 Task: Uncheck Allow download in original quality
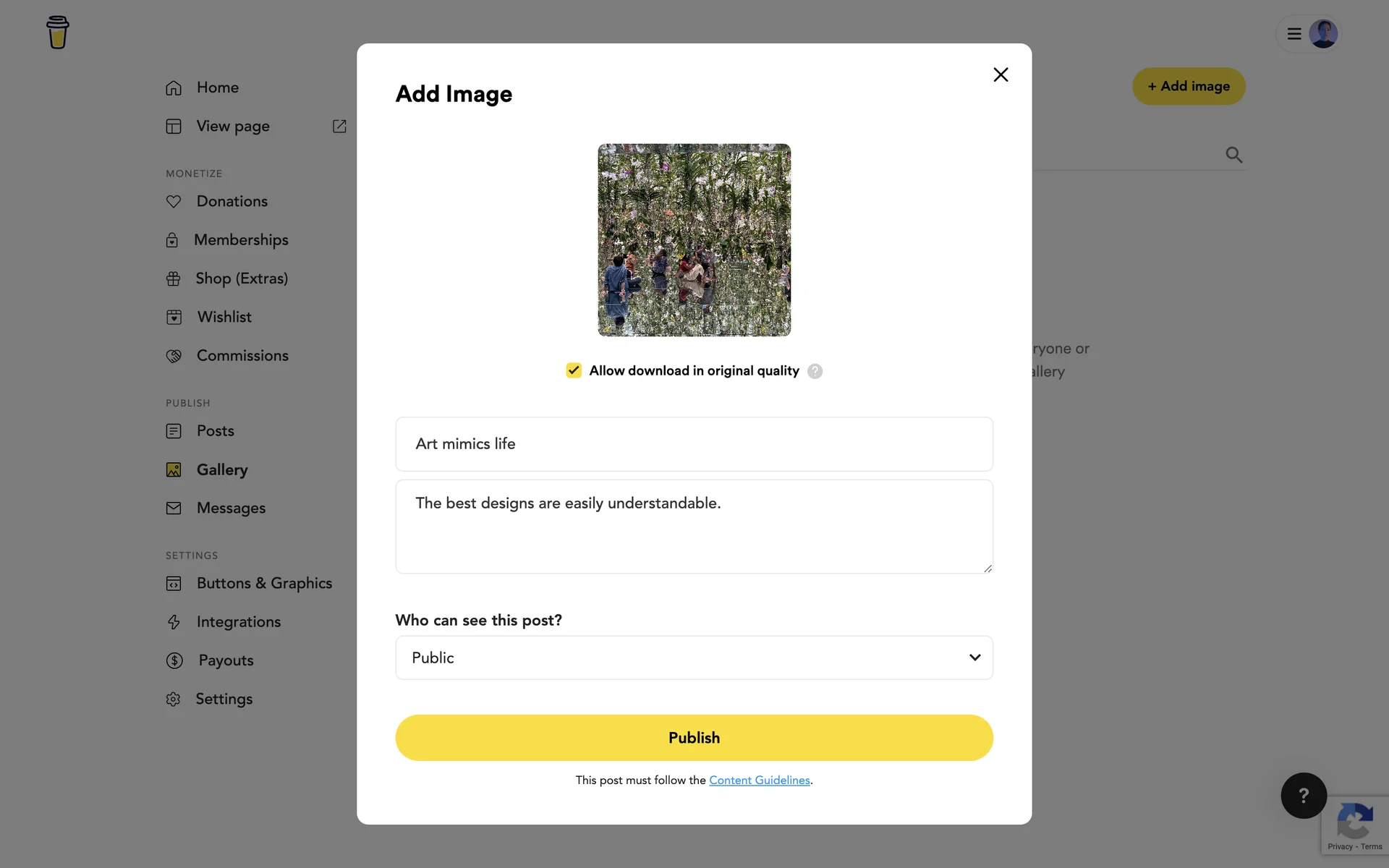tap(574, 370)
